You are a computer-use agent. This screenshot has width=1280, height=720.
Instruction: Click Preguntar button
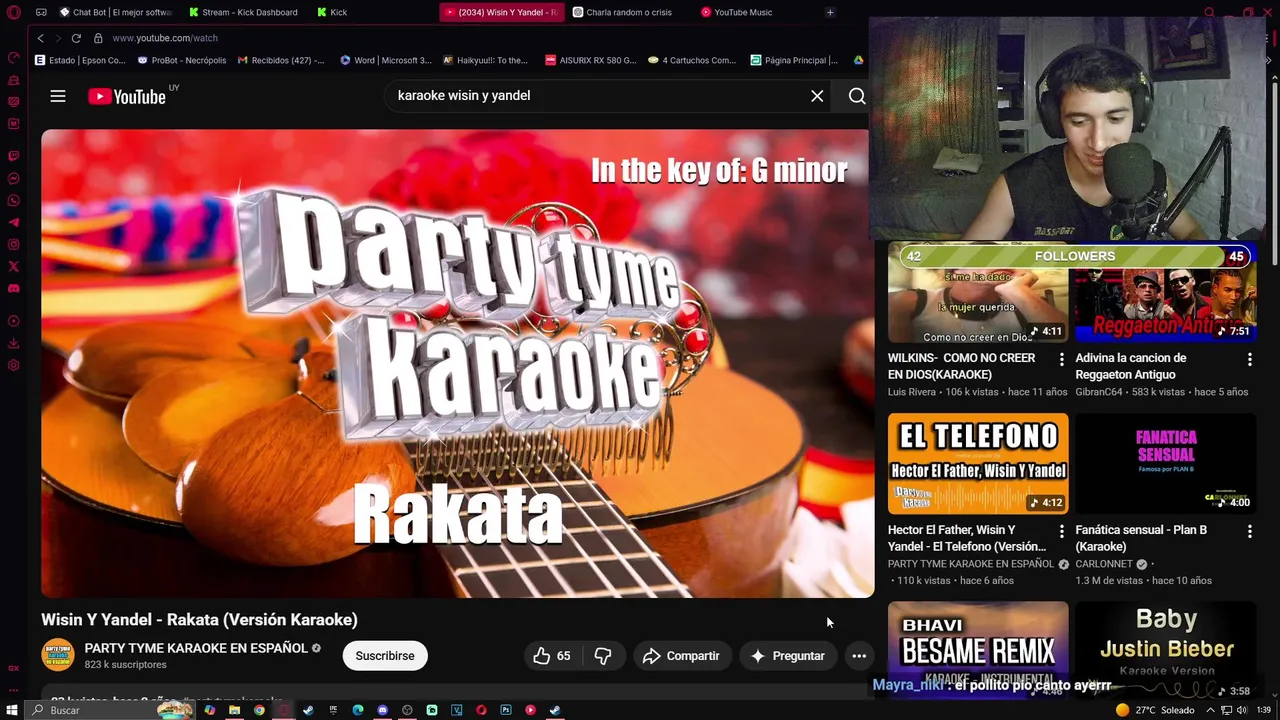point(788,656)
